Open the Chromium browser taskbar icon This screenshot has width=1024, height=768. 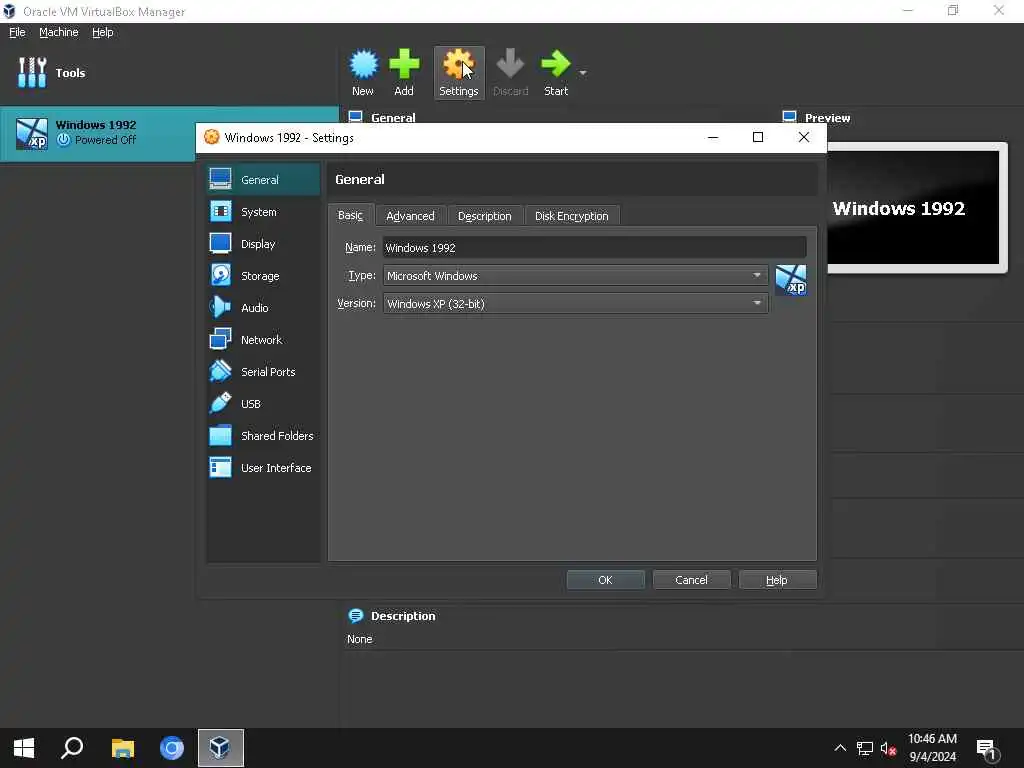point(172,748)
